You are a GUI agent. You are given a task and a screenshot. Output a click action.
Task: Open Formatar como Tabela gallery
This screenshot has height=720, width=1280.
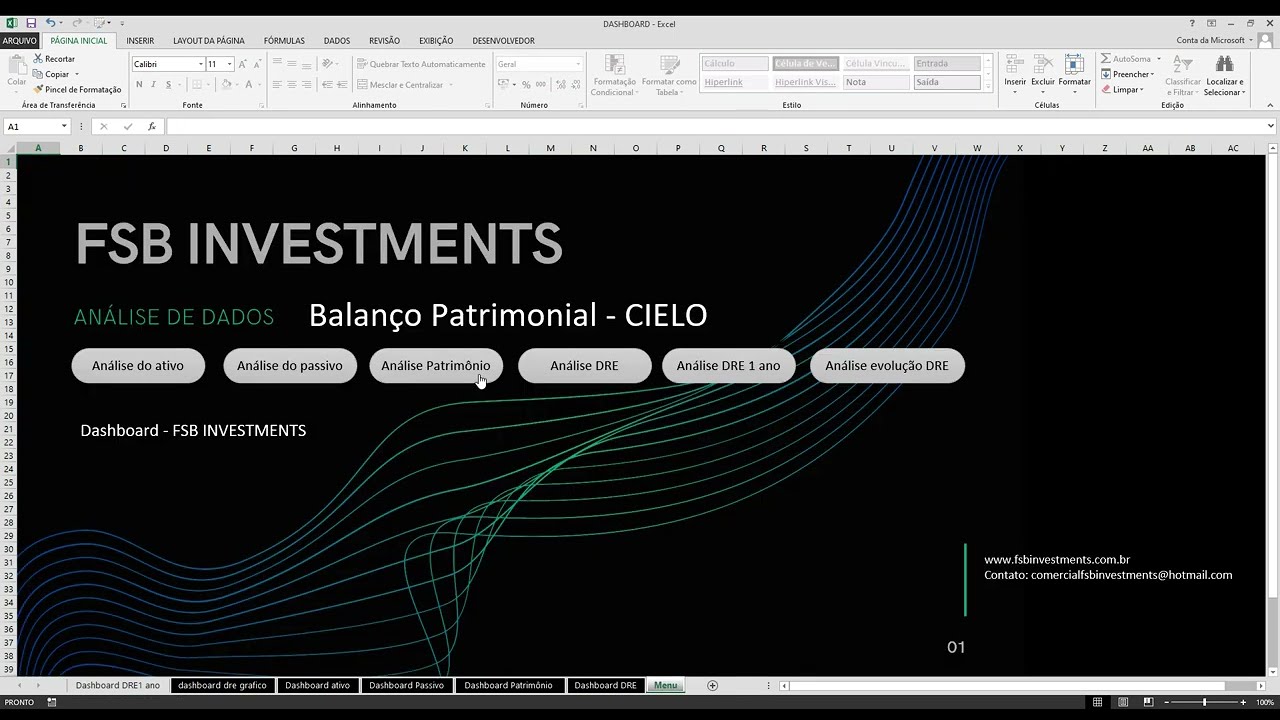pos(669,75)
